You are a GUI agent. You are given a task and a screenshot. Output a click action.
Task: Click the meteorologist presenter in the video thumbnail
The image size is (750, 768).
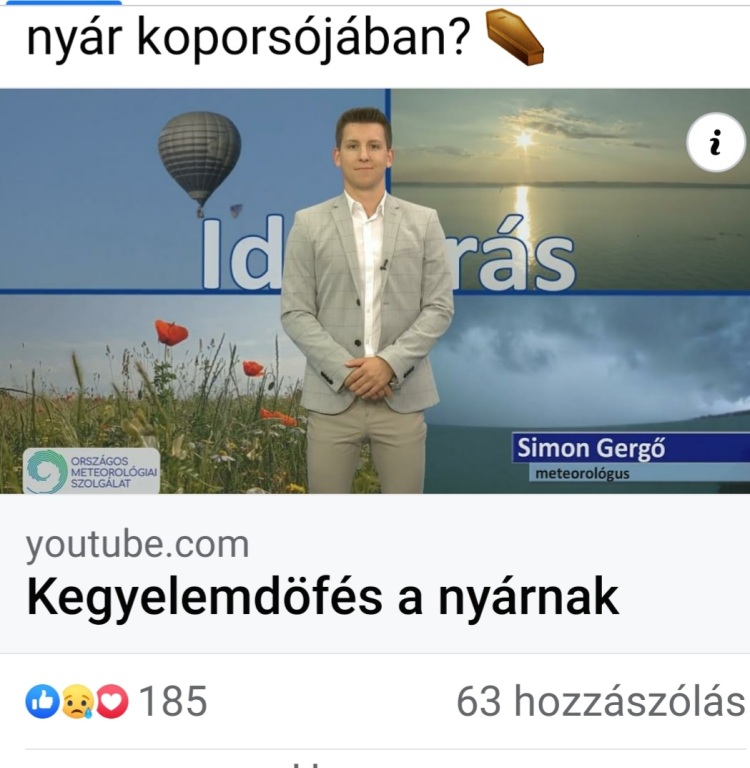coord(366,300)
